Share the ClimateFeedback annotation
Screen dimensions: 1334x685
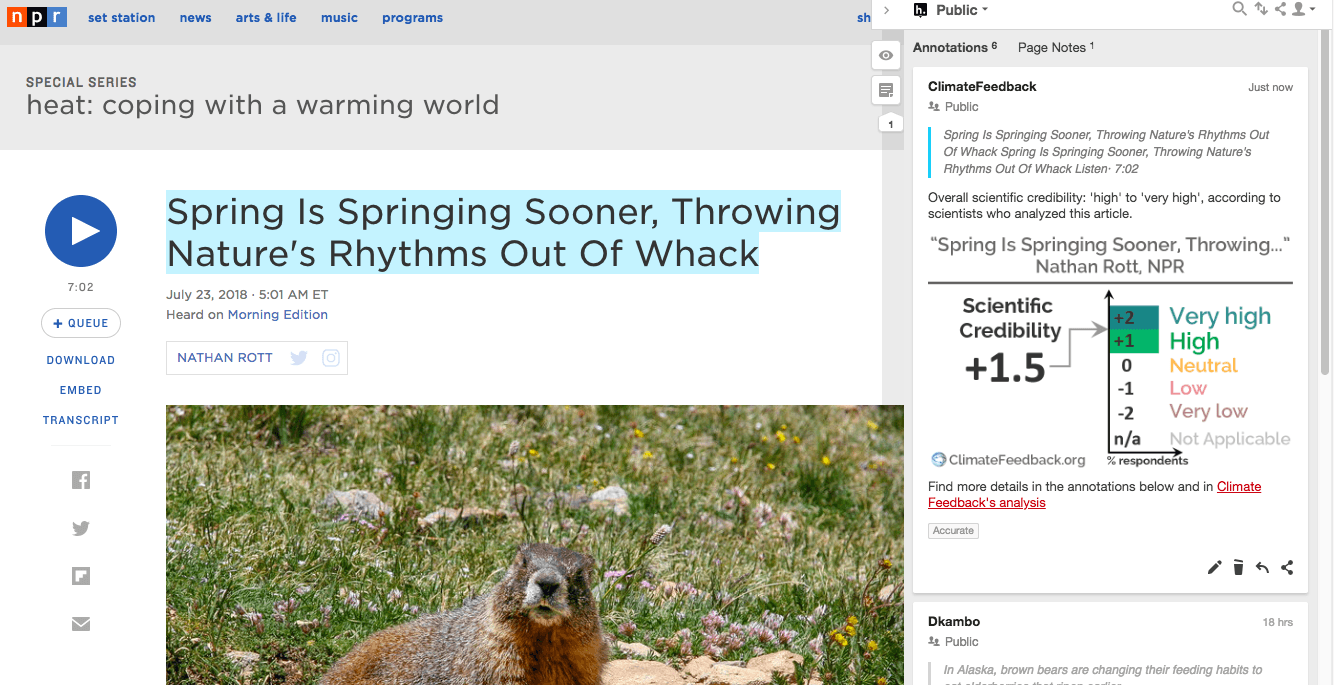pyautogui.click(x=1287, y=568)
